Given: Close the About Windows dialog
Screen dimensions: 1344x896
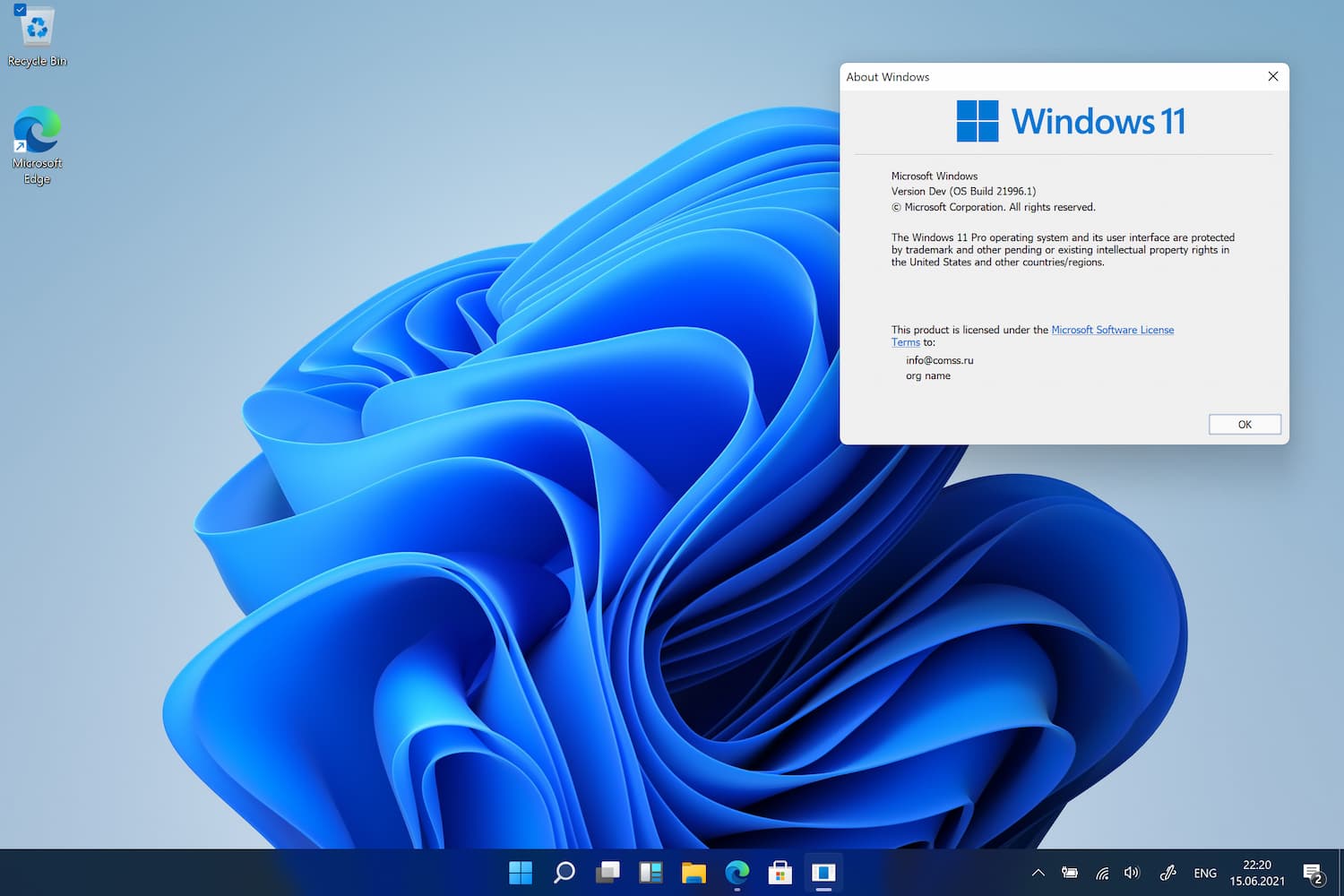Looking at the screenshot, I should [x=1272, y=76].
